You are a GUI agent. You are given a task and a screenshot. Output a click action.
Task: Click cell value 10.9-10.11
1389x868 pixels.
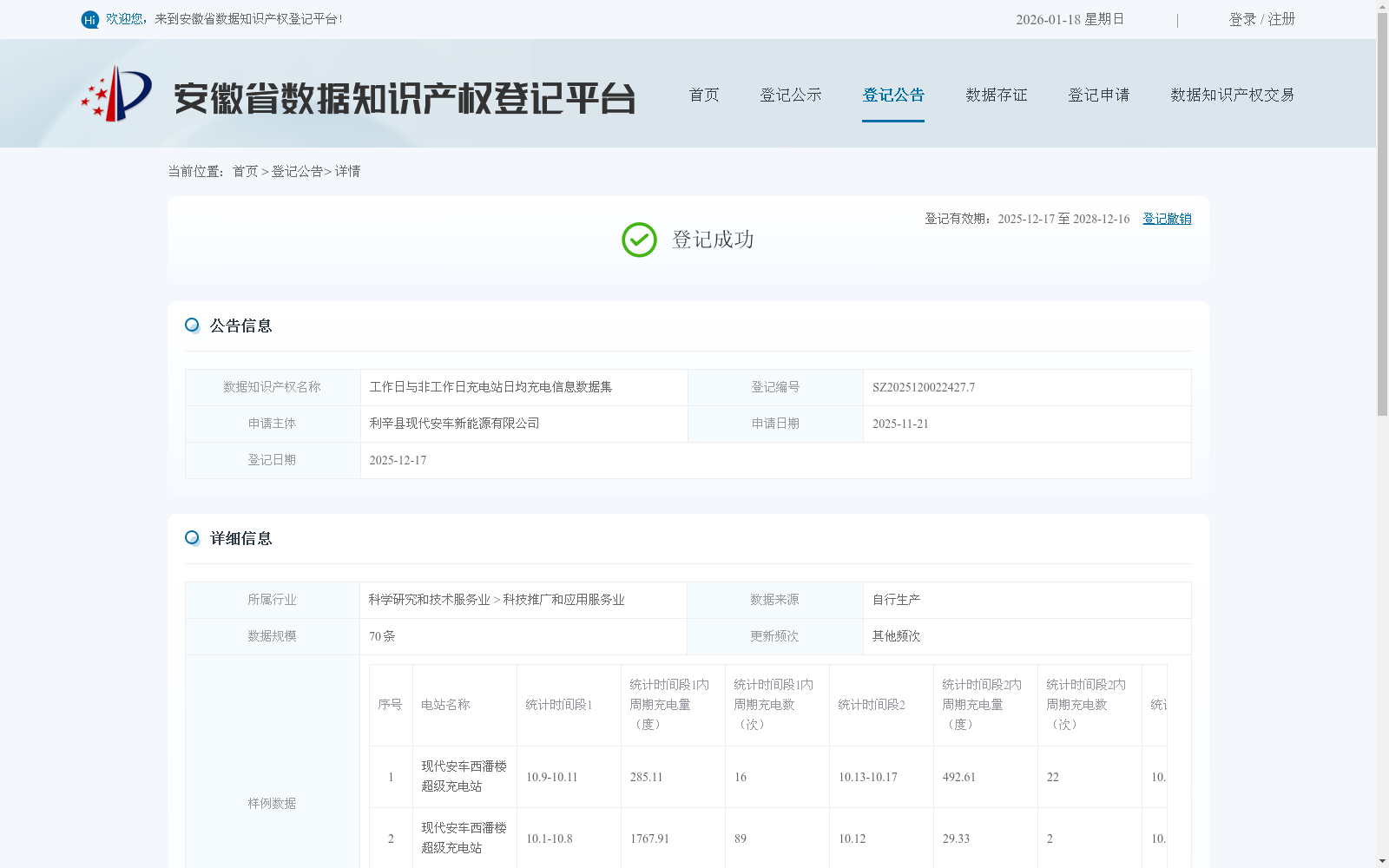[x=551, y=777]
